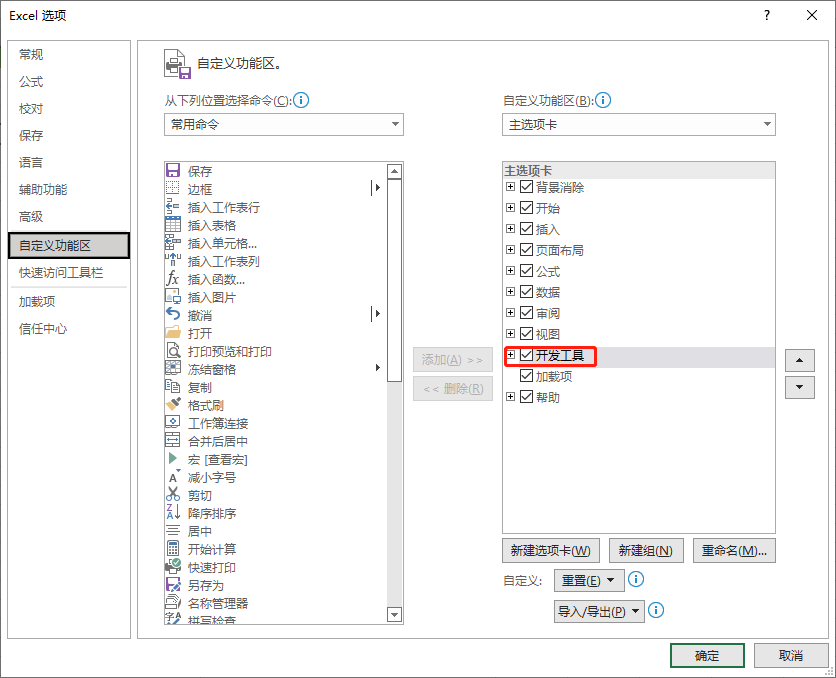Select the 边框 border icon
This screenshot has width=836, height=678.
point(173,188)
